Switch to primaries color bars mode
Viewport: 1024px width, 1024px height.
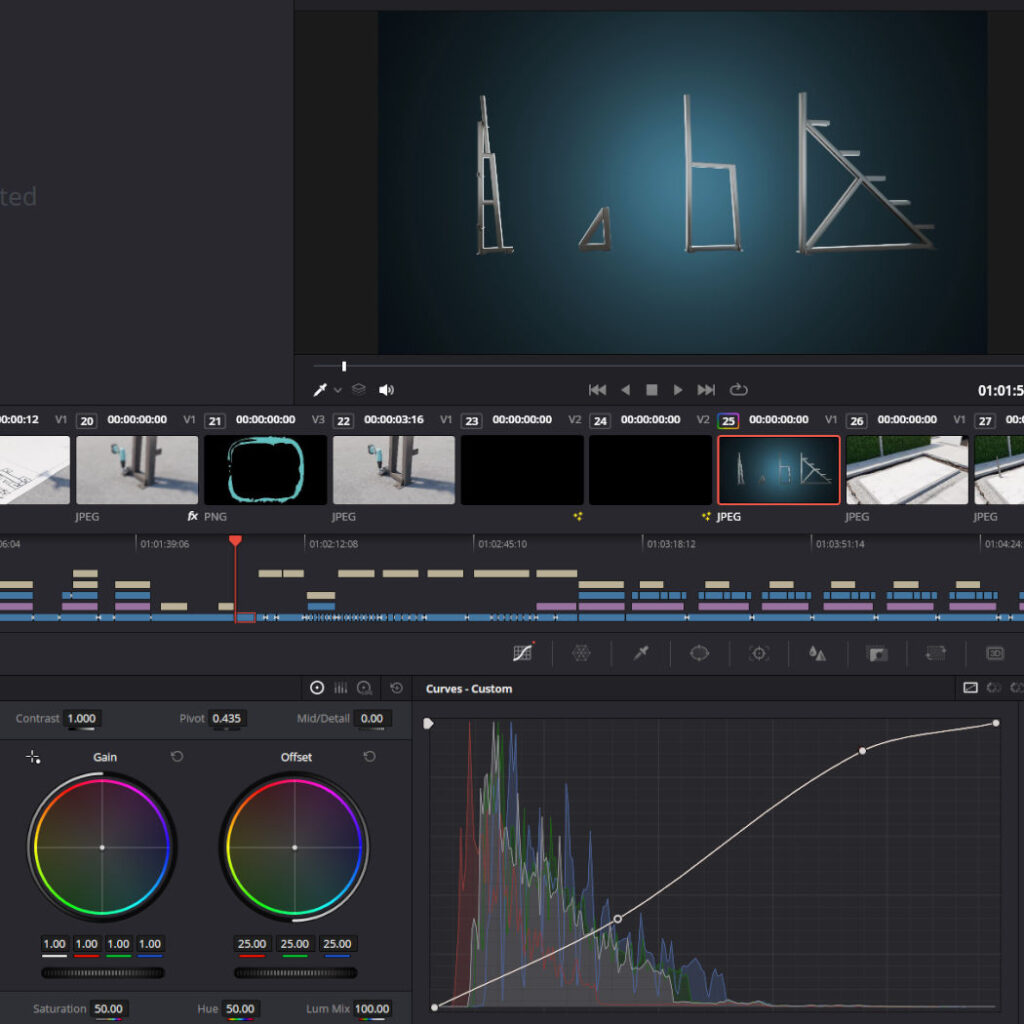click(x=341, y=688)
